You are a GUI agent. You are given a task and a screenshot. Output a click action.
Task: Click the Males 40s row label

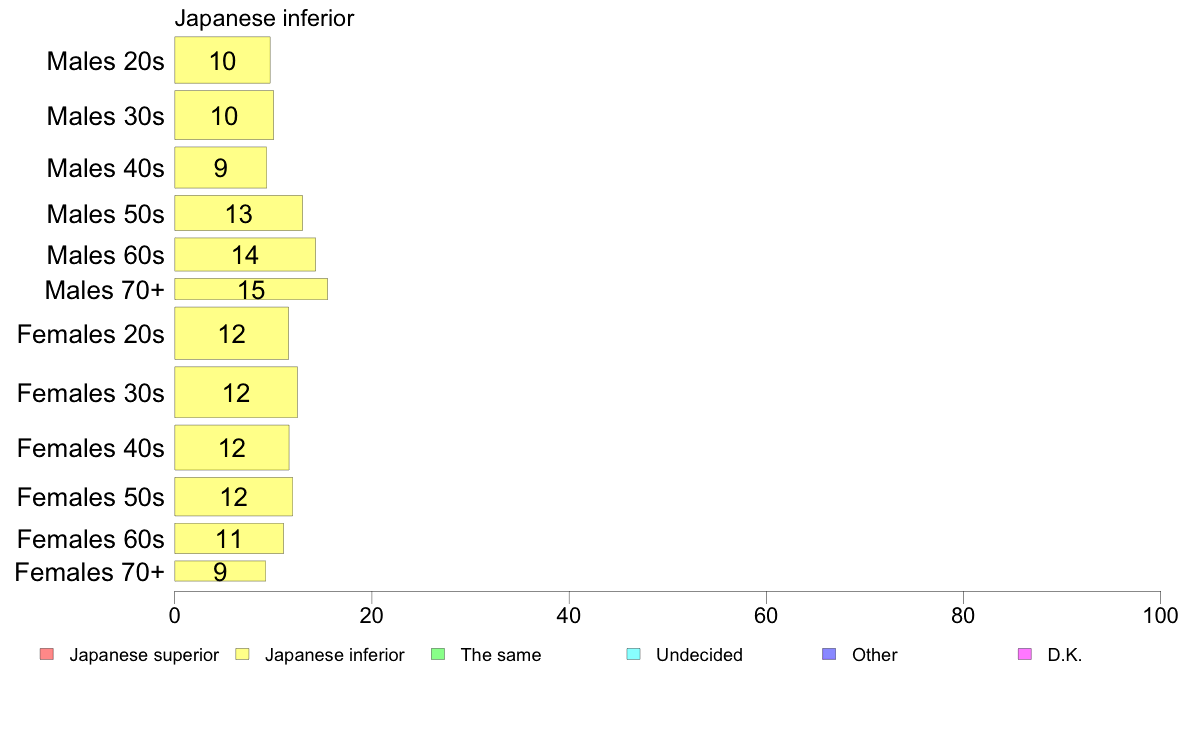coord(105,168)
